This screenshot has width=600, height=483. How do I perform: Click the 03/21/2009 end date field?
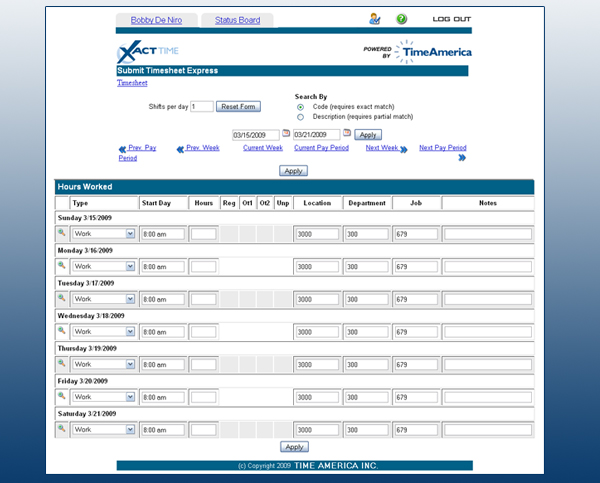click(x=316, y=135)
